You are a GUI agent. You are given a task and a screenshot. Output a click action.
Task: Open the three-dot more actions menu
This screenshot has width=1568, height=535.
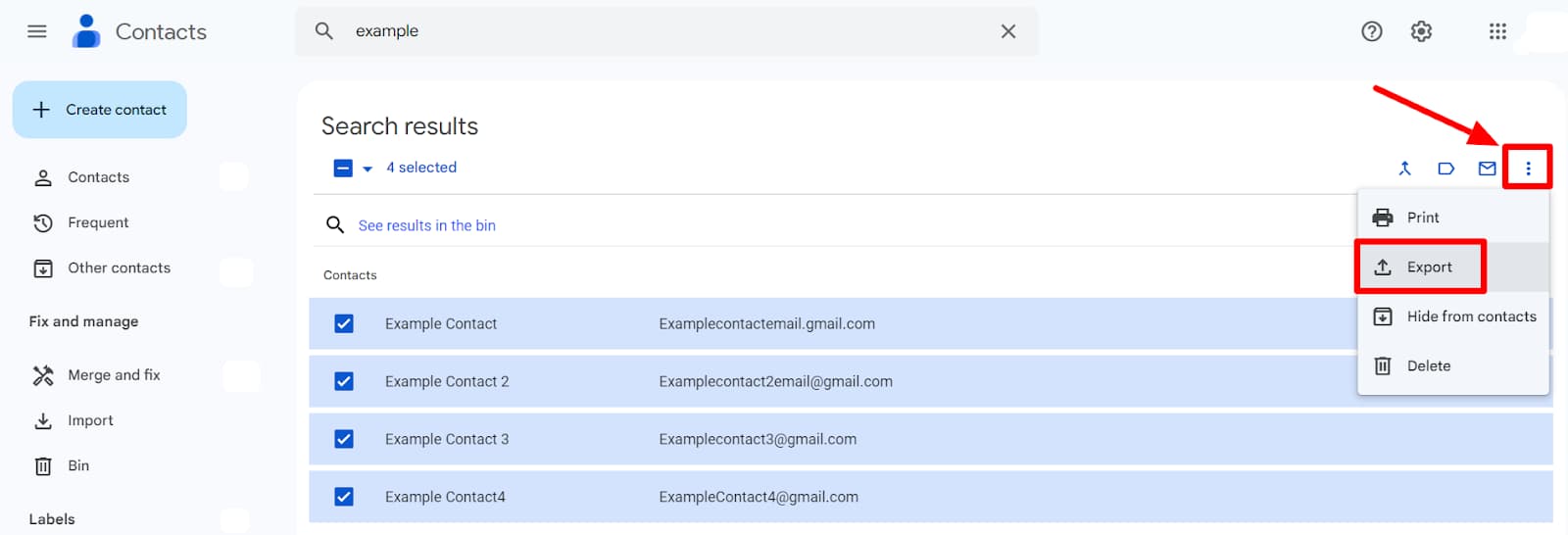pos(1528,169)
